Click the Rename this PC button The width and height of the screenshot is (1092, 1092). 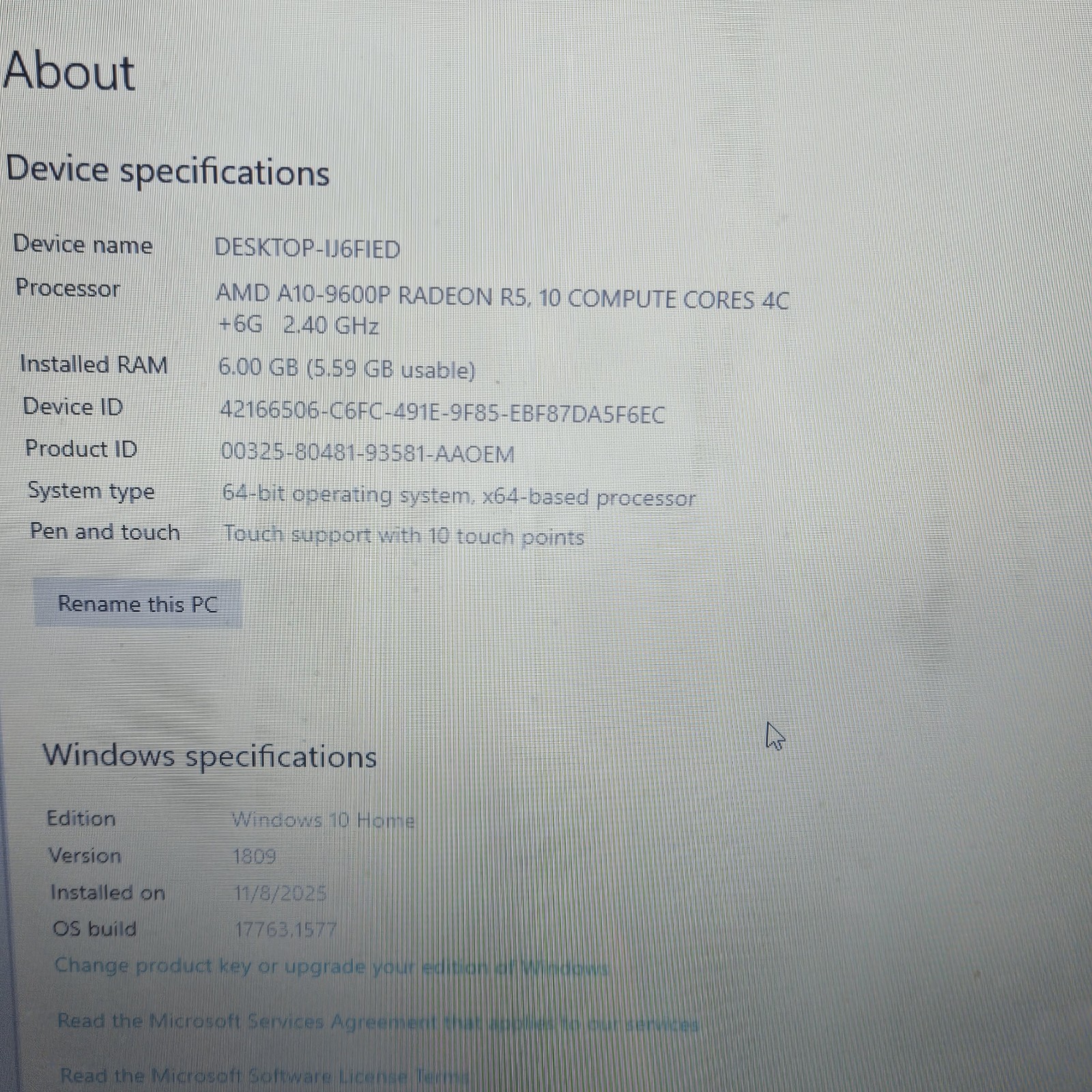tap(138, 604)
